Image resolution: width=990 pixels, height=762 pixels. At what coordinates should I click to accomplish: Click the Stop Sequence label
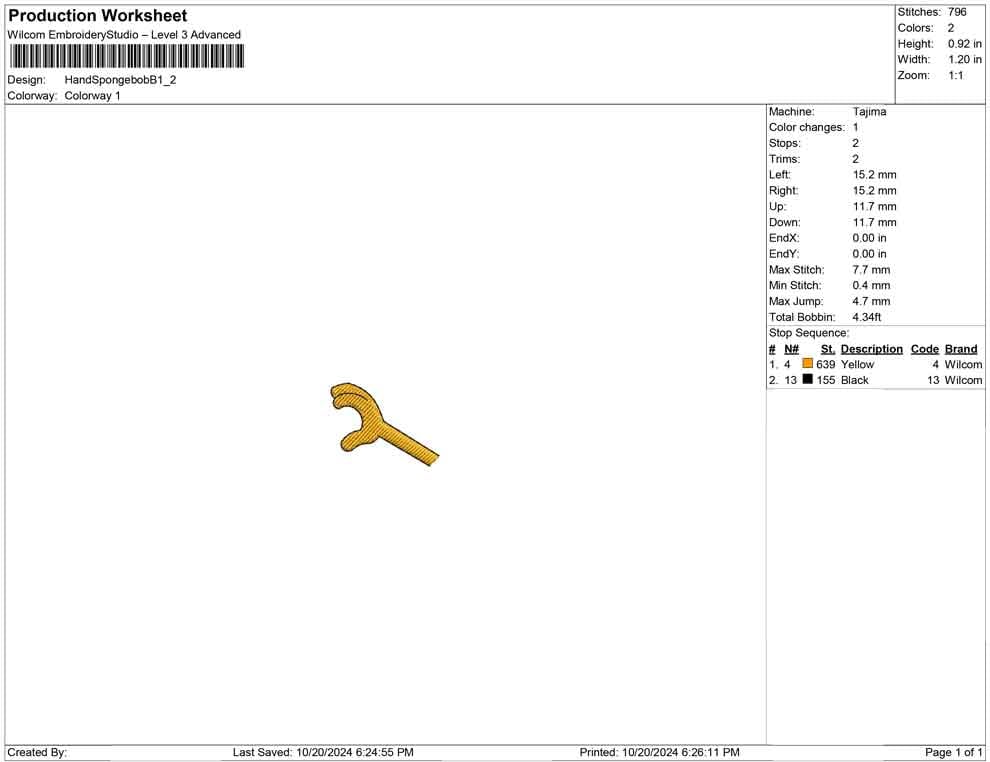809,333
